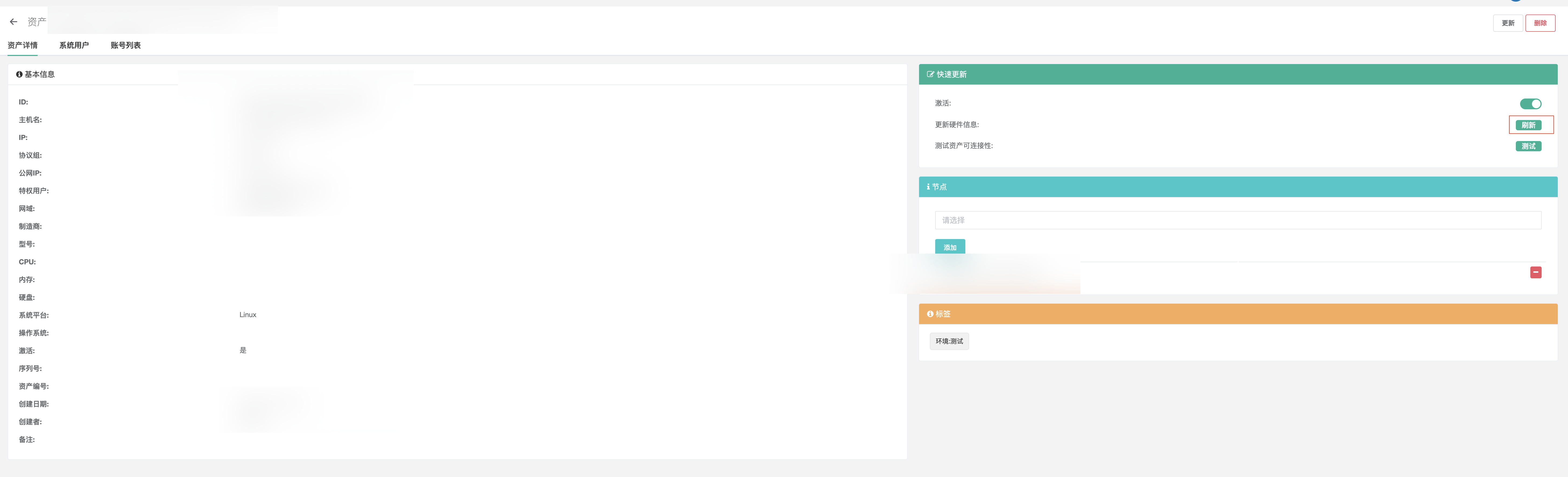Click 刷新 to update hardware info
Image resolution: width=1568 pixels, height=477 pixels.
(1528, 125)
